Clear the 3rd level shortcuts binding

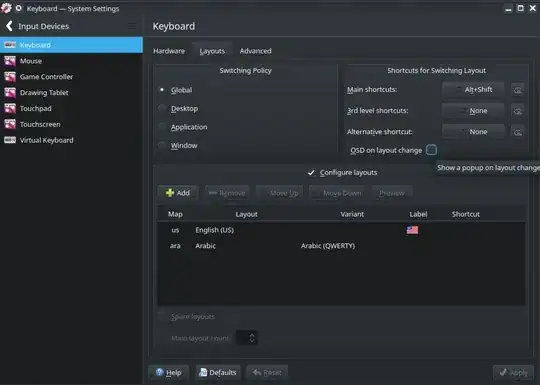click(518, 111)
